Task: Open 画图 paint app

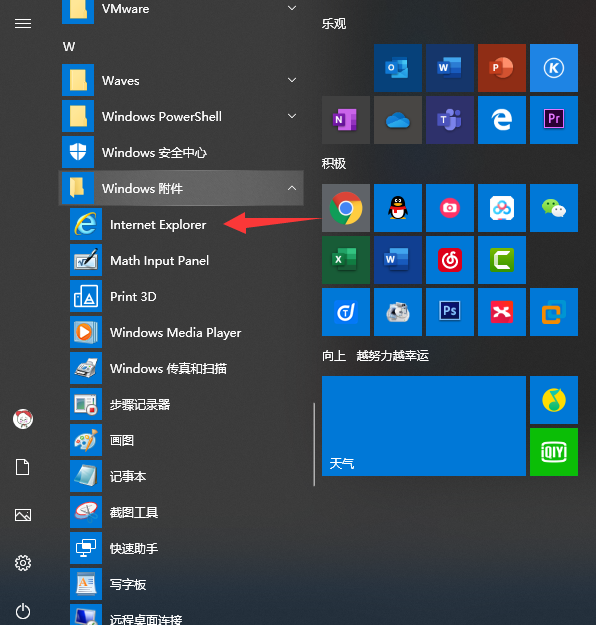Action: 185,440
